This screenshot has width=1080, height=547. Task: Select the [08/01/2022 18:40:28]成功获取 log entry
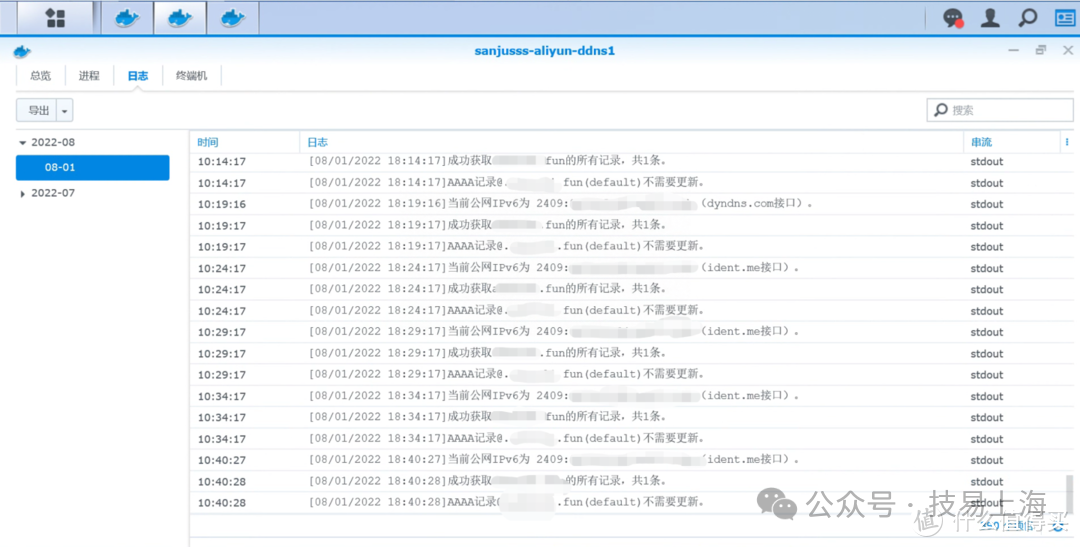[488, 481]
